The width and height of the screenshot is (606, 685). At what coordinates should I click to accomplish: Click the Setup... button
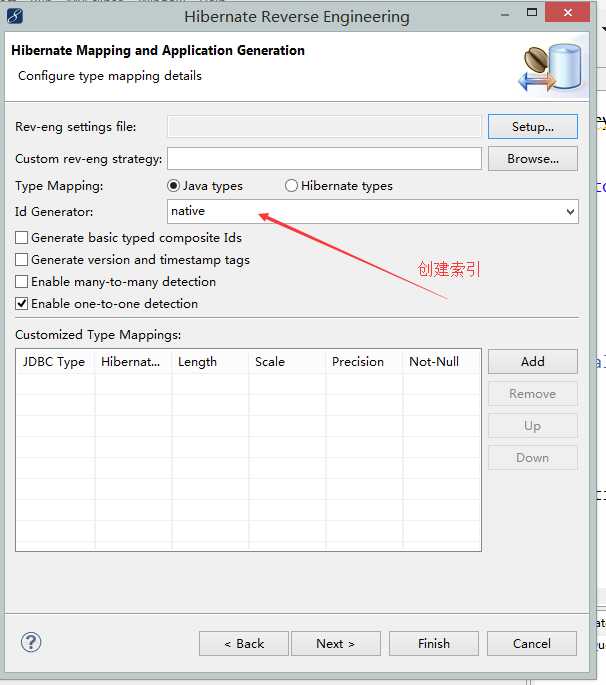point(533,127)
